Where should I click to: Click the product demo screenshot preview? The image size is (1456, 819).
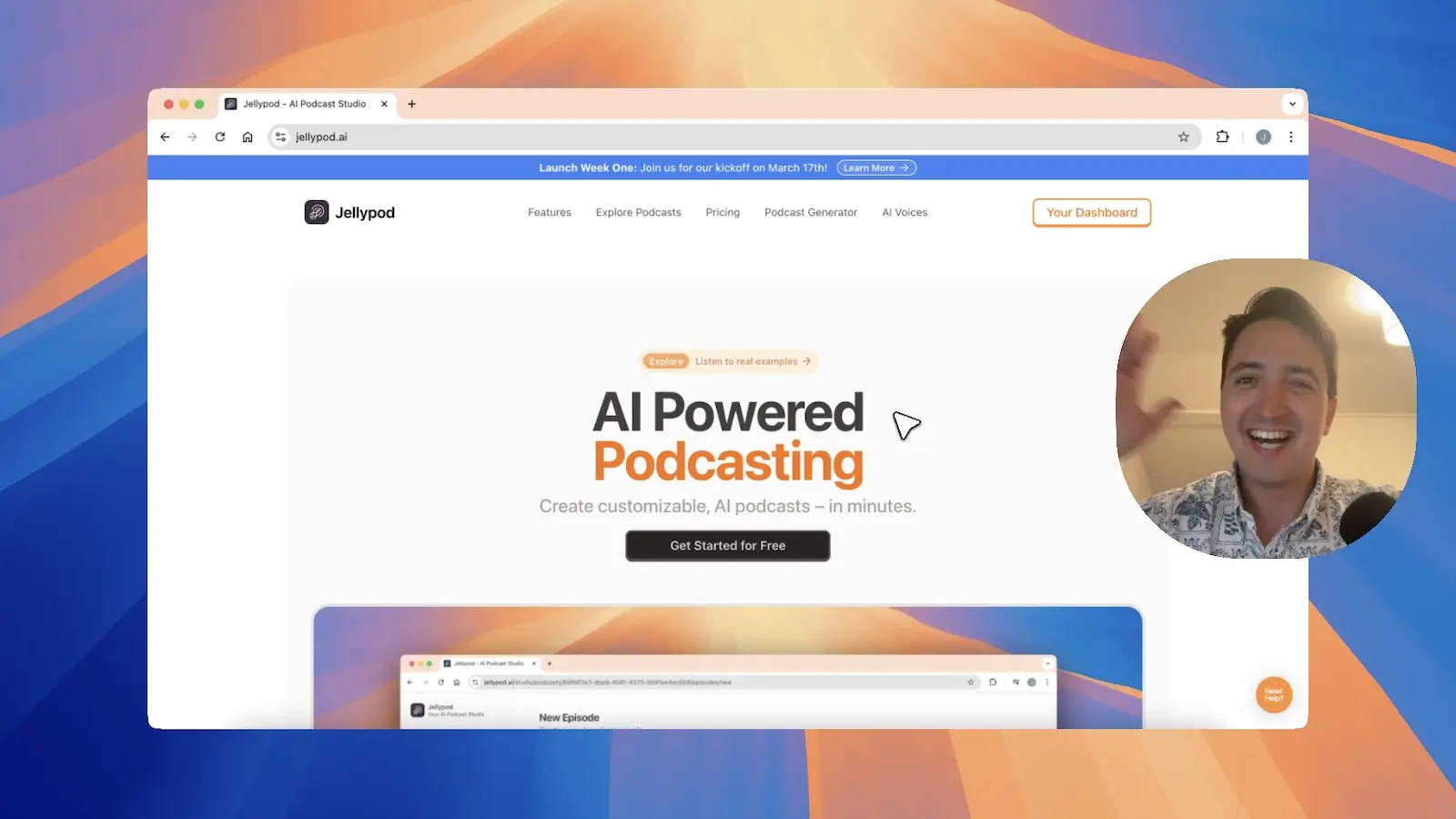[728, 667]
